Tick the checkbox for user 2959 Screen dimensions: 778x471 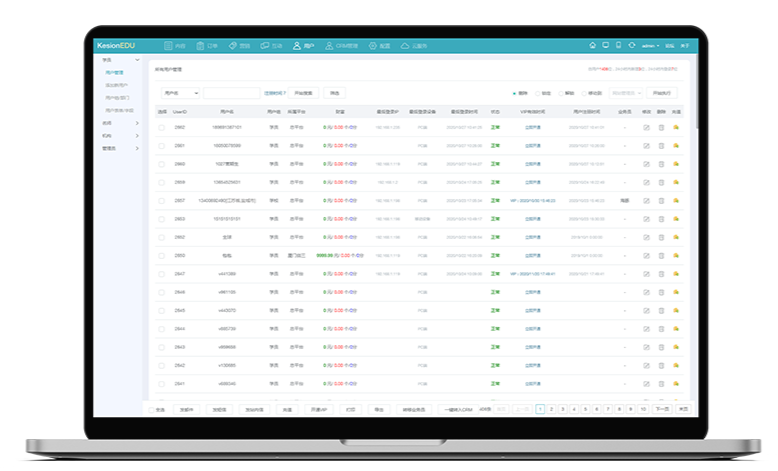(162, 182)
